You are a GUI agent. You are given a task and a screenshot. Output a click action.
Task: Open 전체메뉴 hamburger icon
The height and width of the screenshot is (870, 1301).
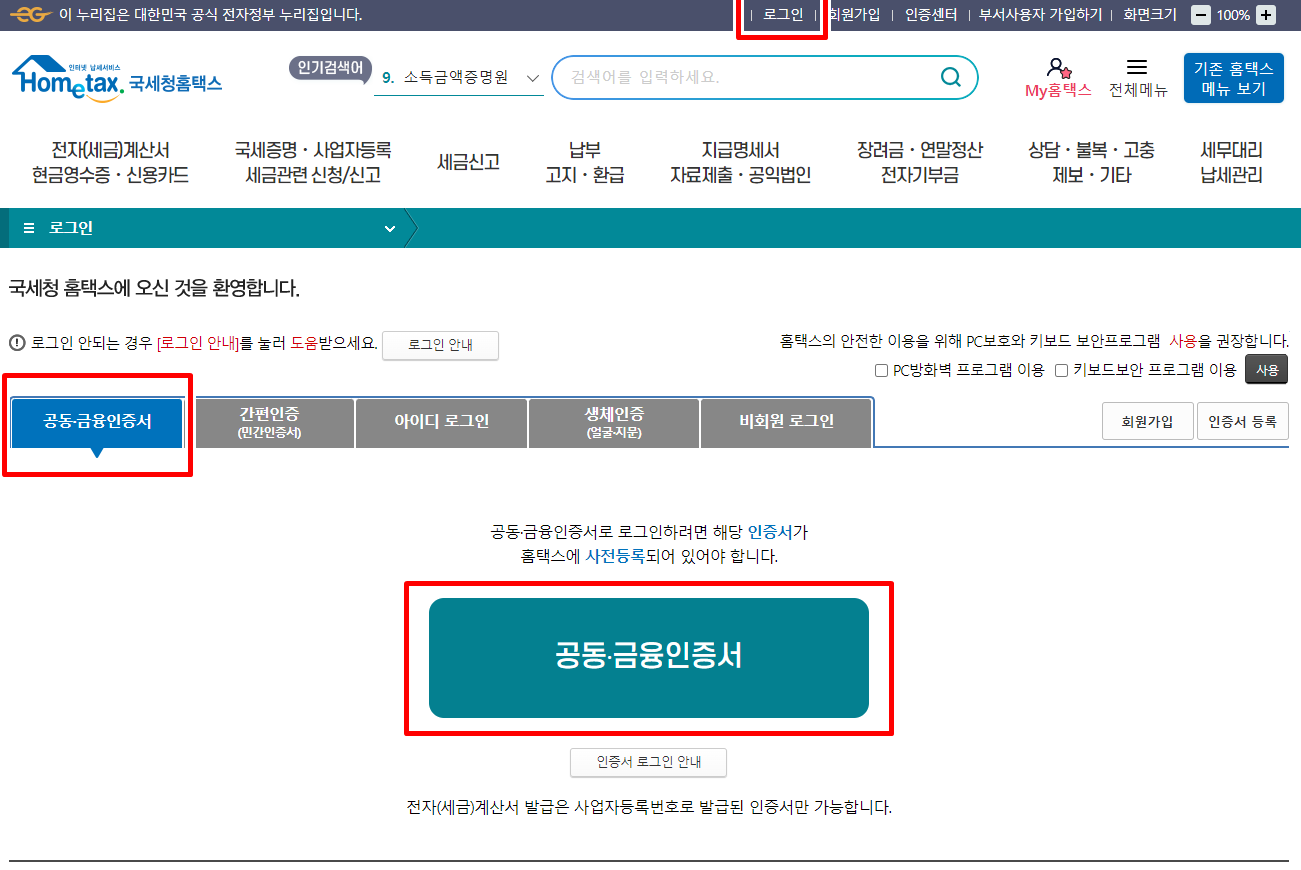tap(1137, 67)
